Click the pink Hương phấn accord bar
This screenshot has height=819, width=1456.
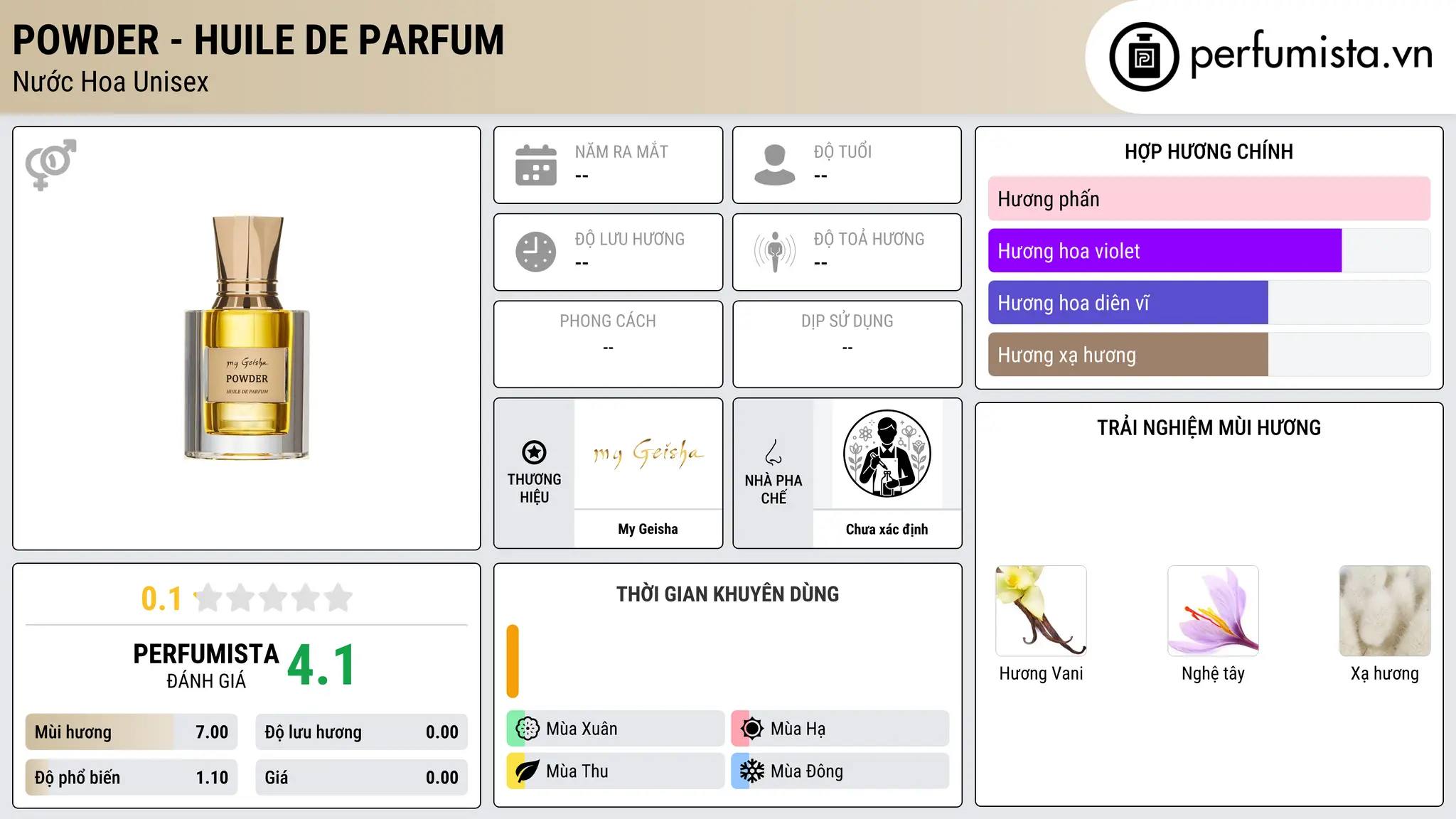(1209, 199)
